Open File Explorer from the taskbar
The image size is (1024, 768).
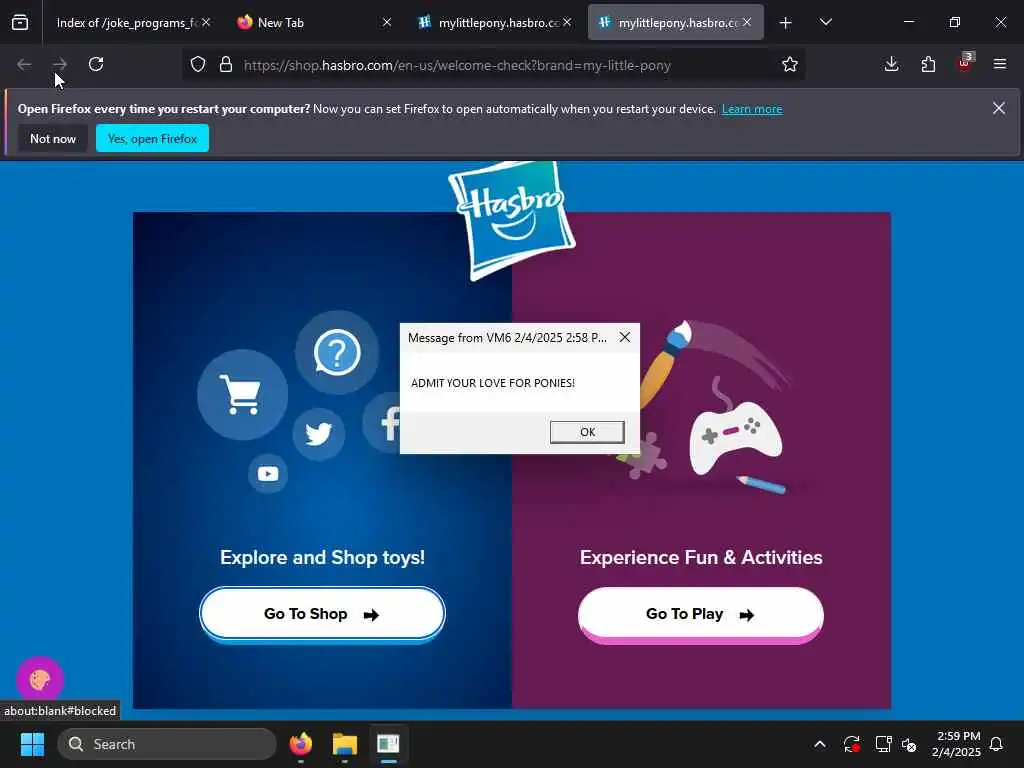click(345, 744)
